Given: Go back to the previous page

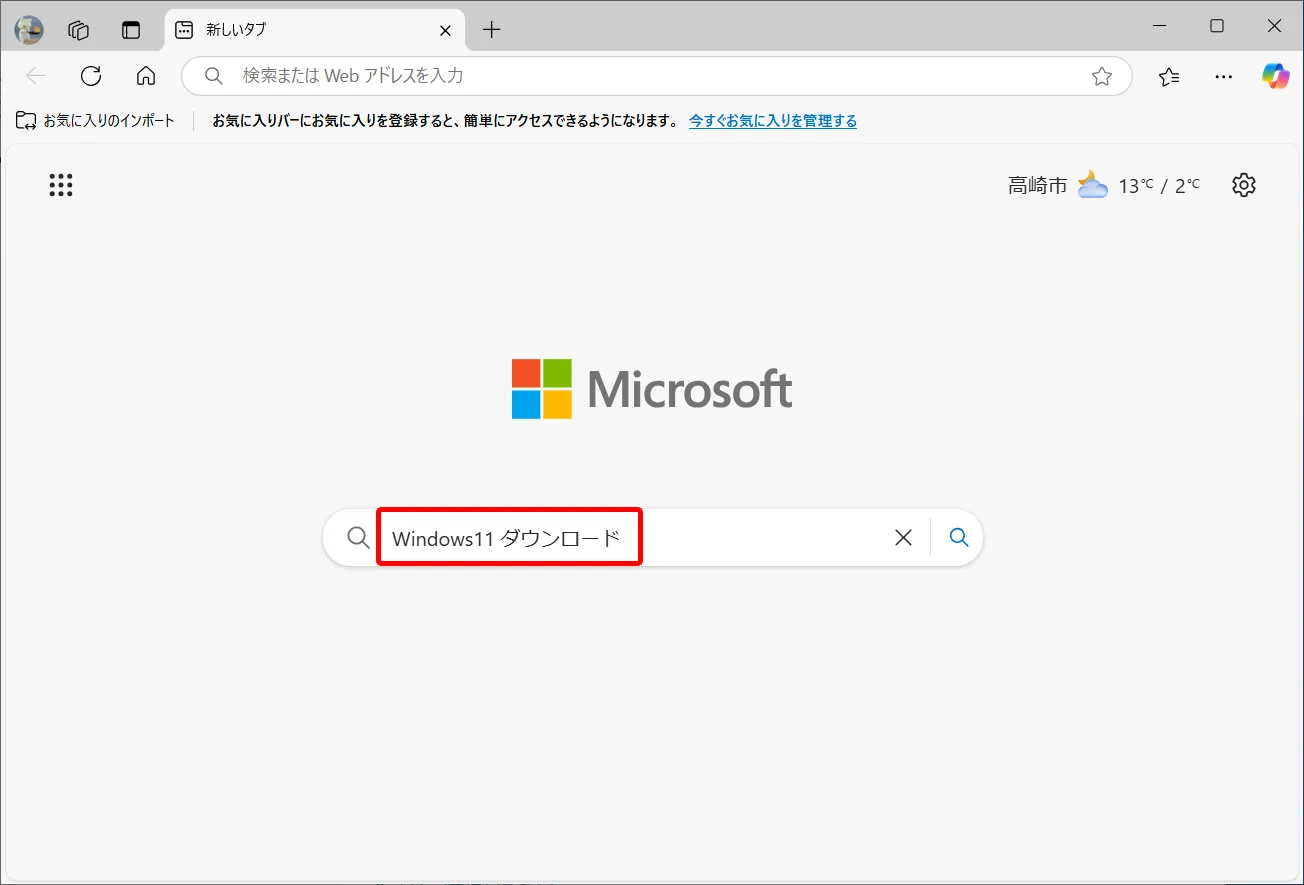Looking at the screenshot, I should click(x=36, y=76).
